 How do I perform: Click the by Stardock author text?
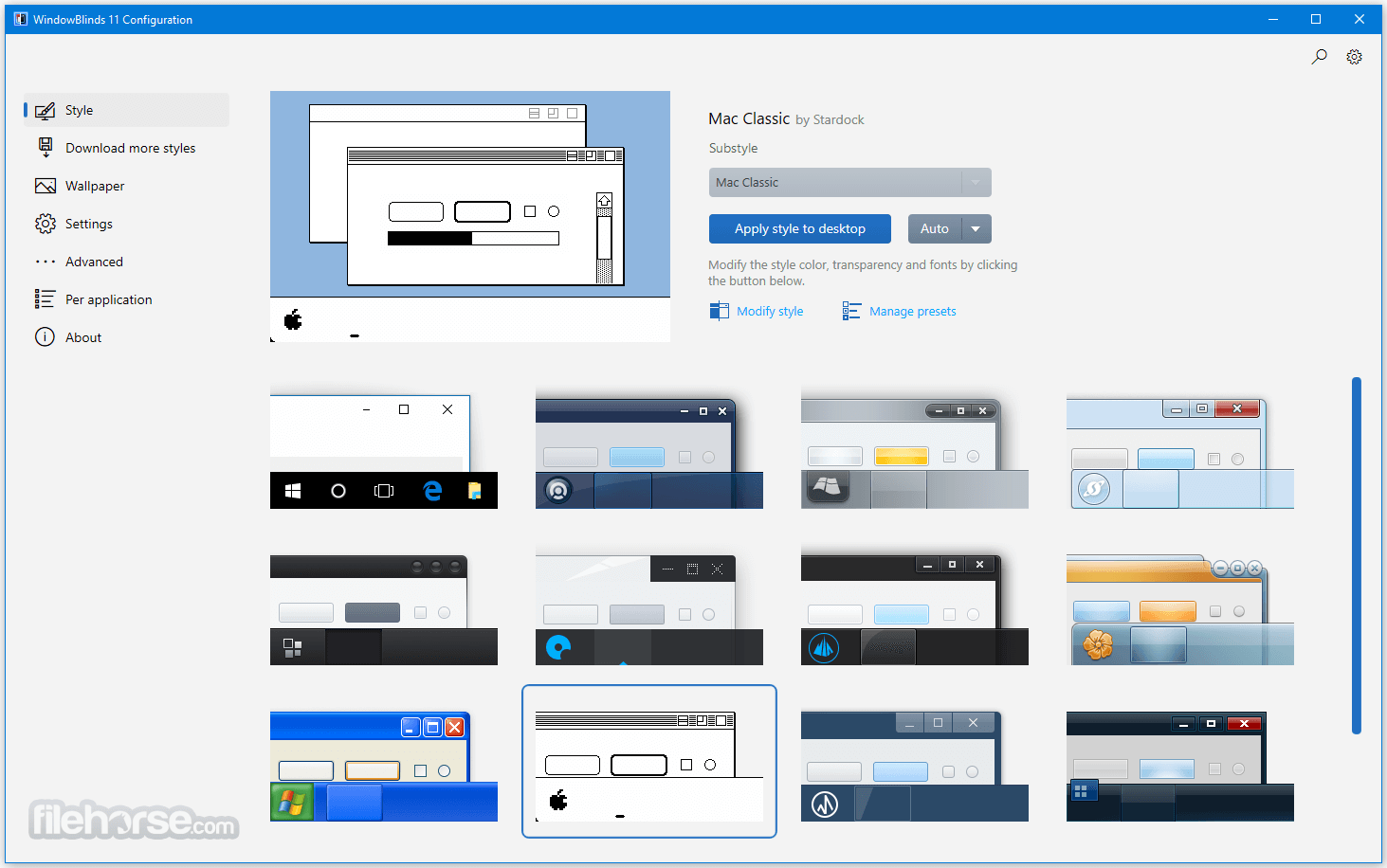point(830,120)
